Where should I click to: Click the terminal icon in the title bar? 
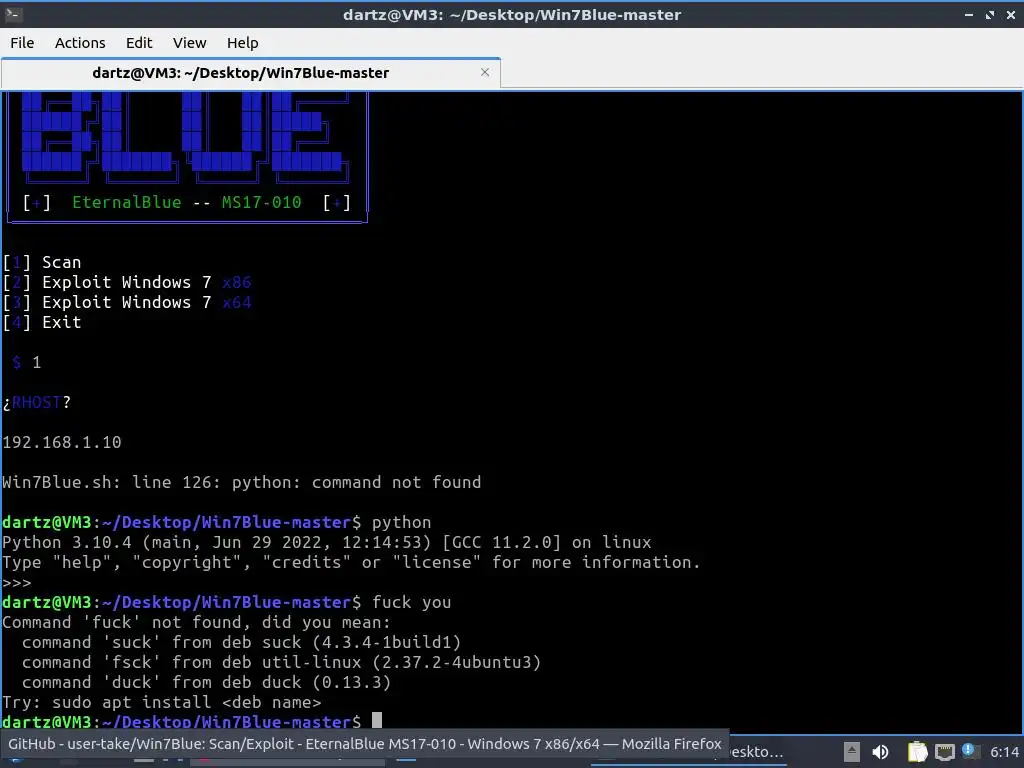(x=14, y=14)
